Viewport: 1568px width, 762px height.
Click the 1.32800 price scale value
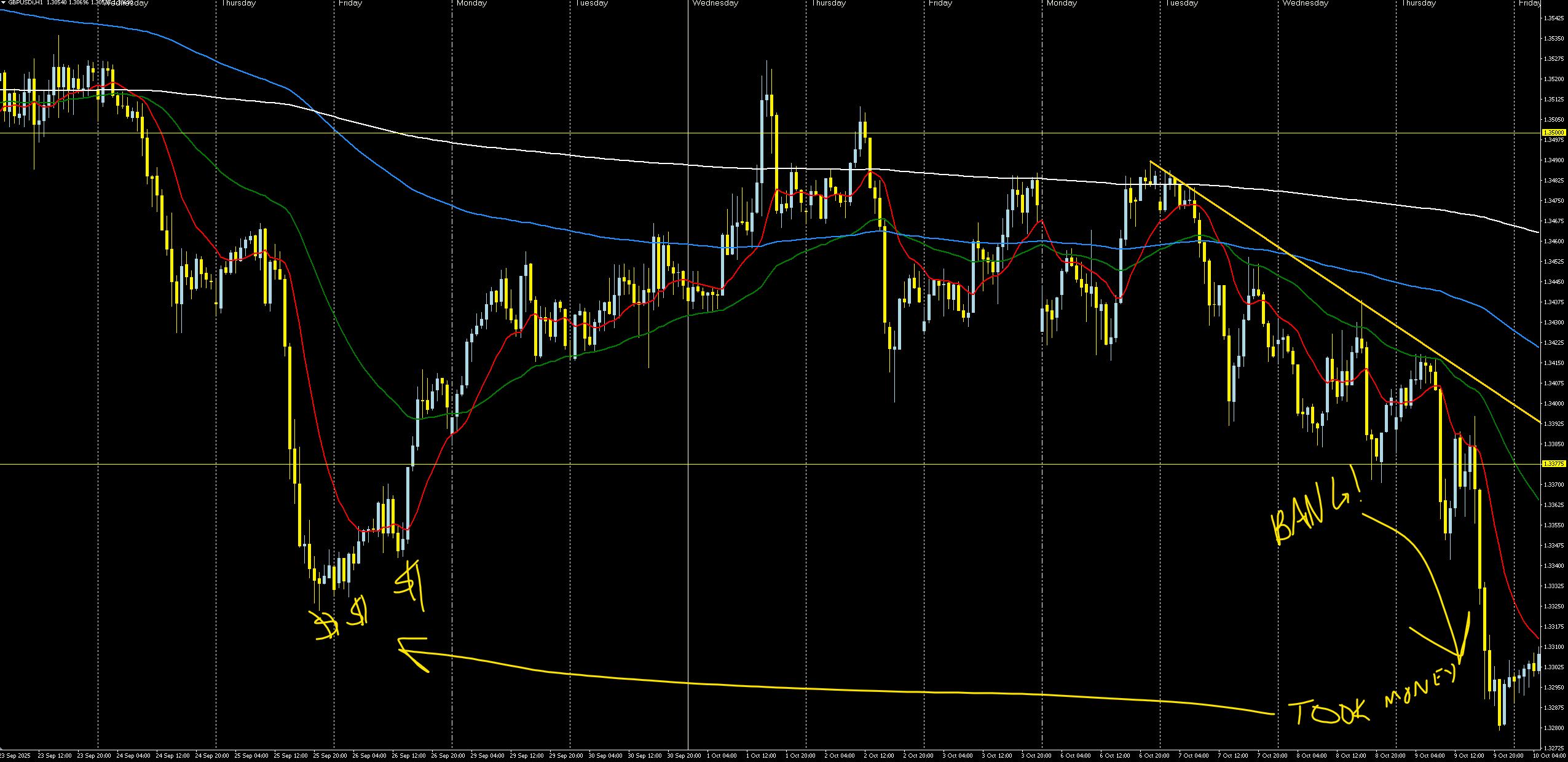coord(1553,728)
